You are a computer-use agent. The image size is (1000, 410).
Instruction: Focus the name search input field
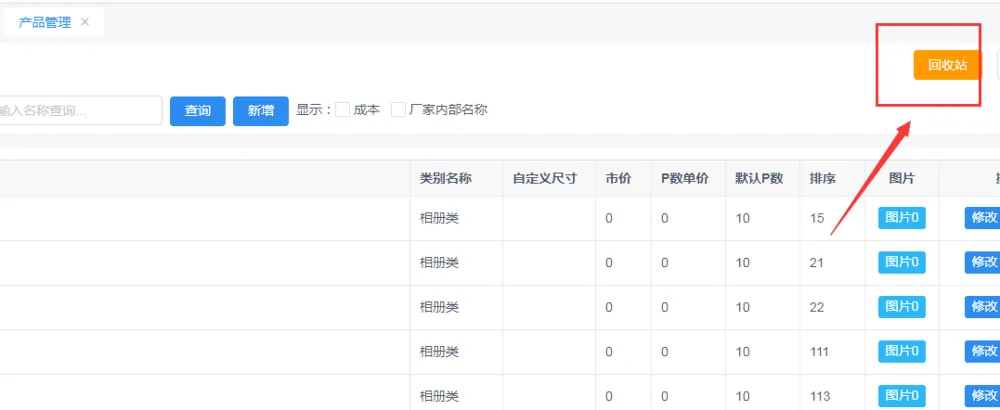80,110
